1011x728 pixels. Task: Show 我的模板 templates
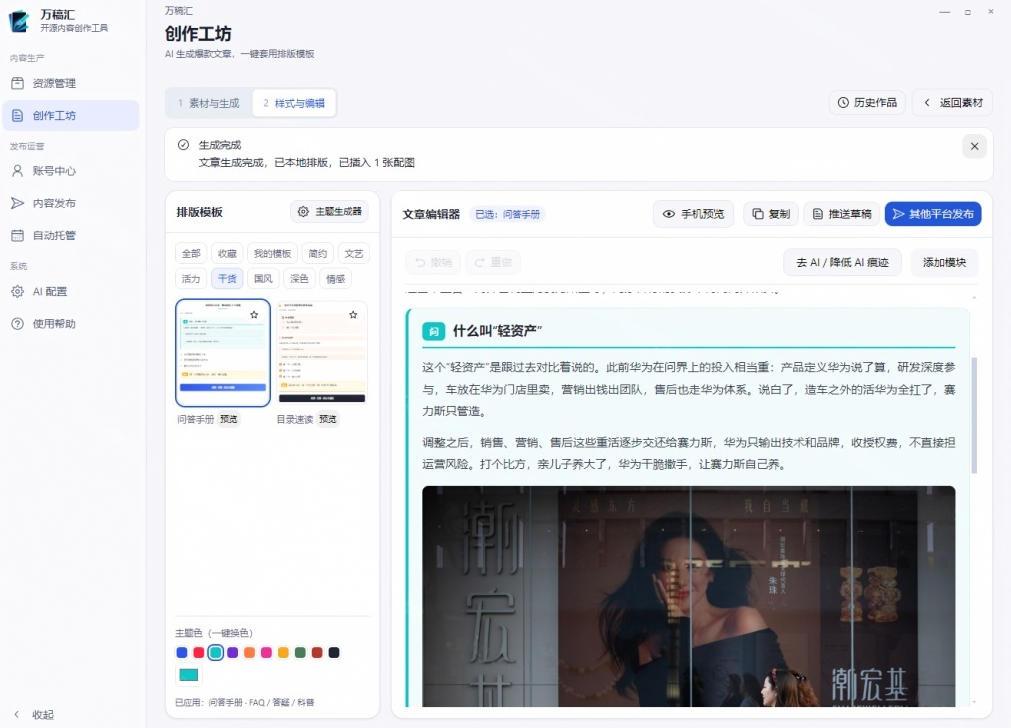272,253
